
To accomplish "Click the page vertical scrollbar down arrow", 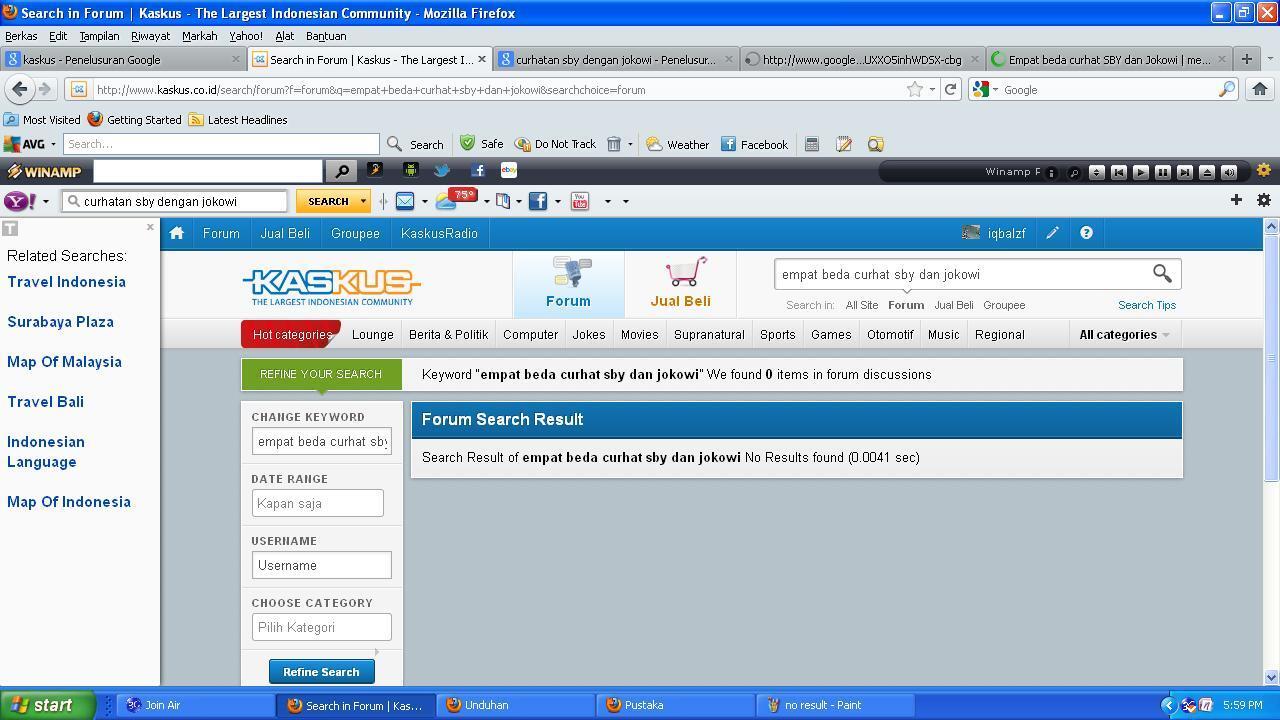I will point(1271,677).
